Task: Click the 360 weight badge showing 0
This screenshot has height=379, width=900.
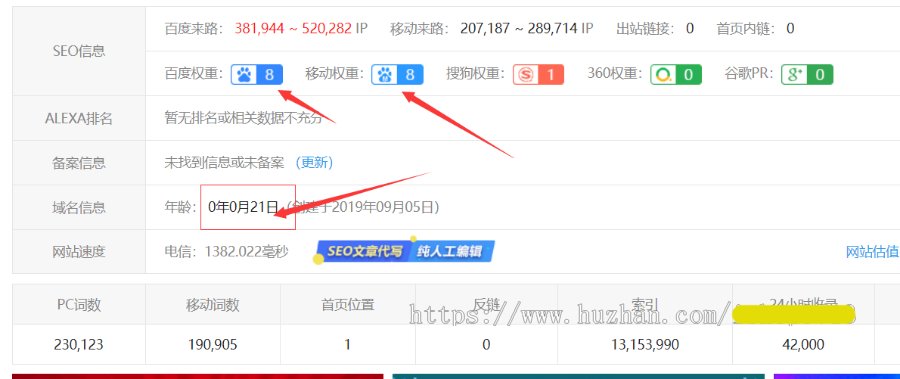Action: point(676,75)
